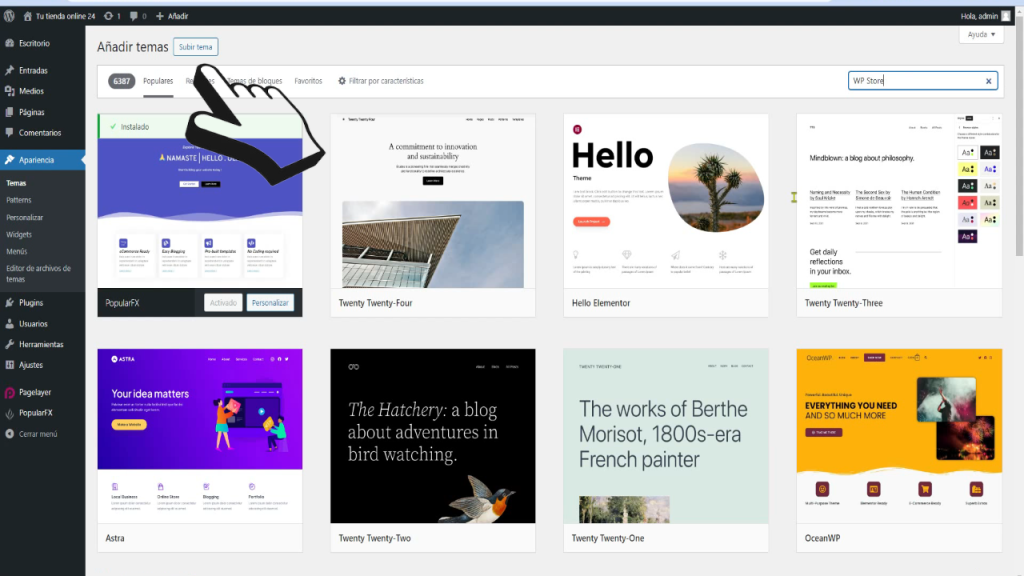Click the plus Añadir icon
Image resolution: width=1024 pixels, height=576 pixels.
(160, 16)
